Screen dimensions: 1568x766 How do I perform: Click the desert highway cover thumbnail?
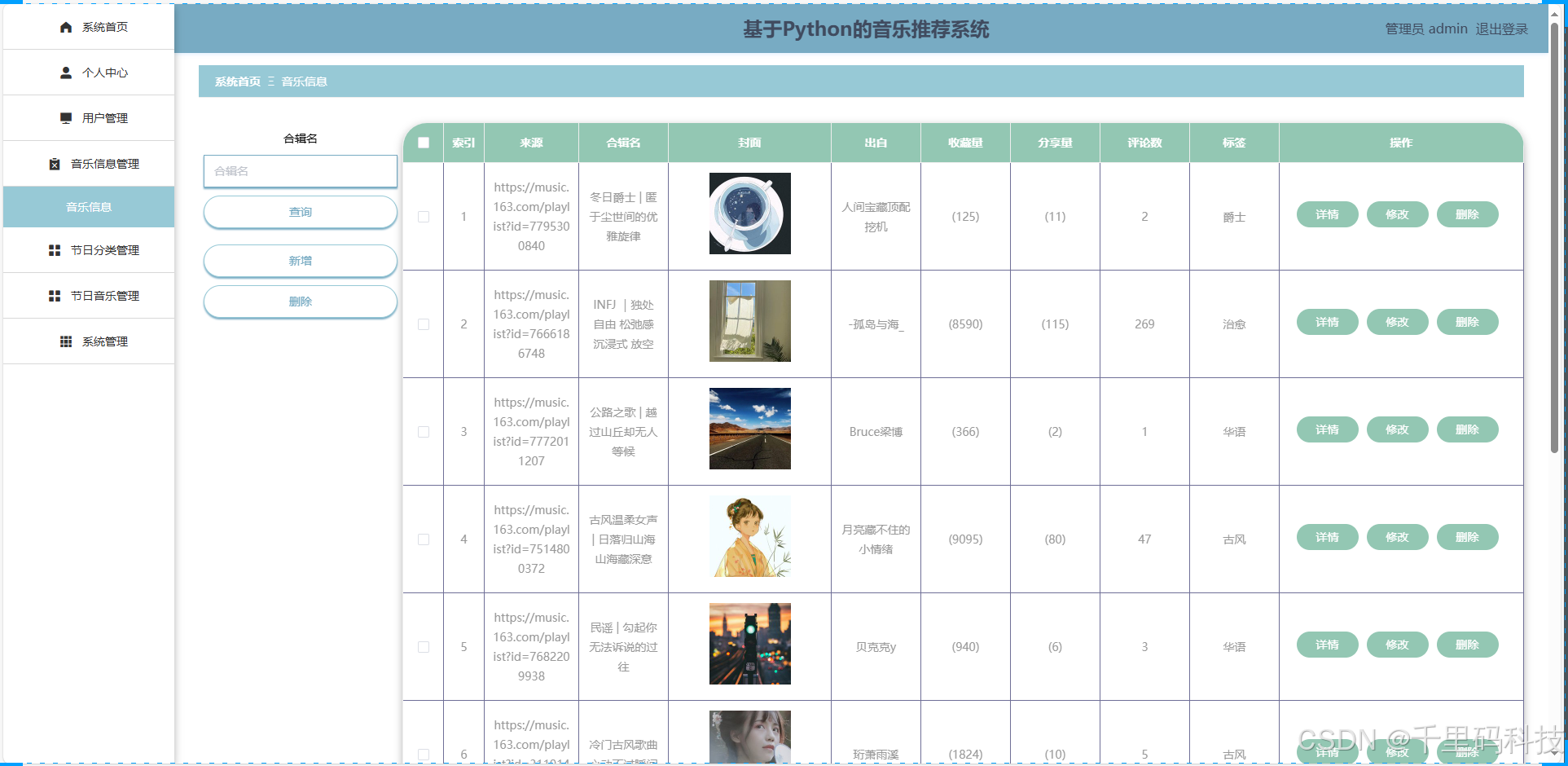pos(750,429)
